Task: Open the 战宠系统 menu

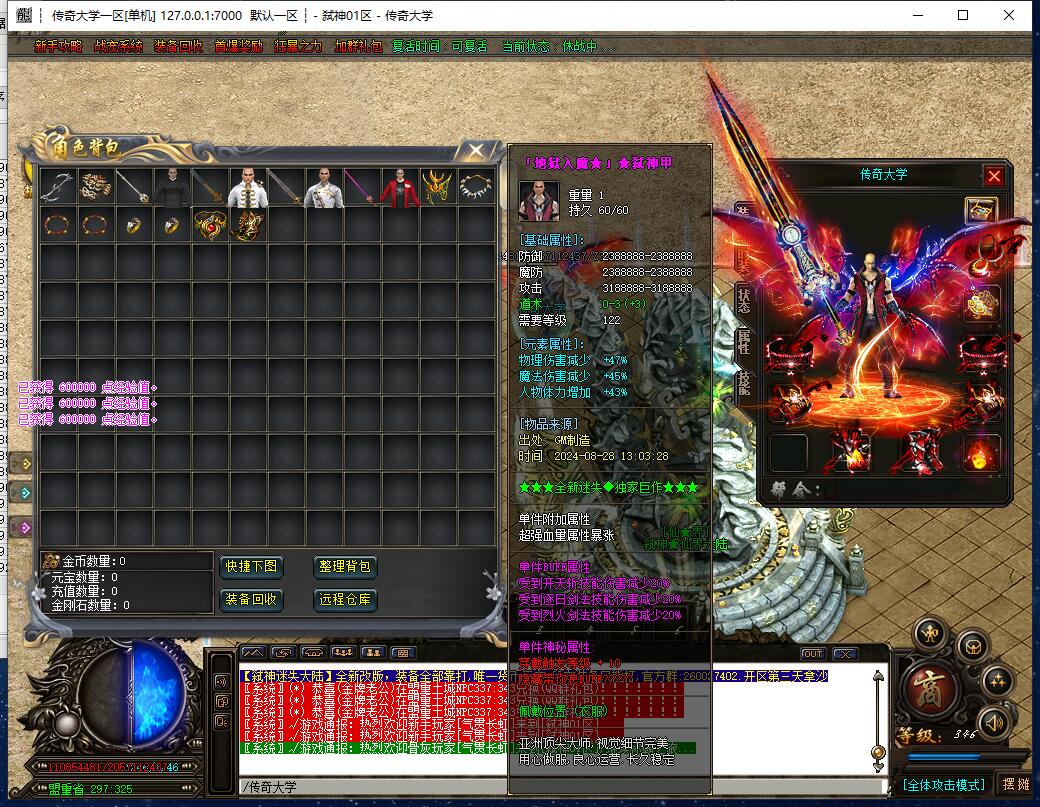Action: pos(118,46)
